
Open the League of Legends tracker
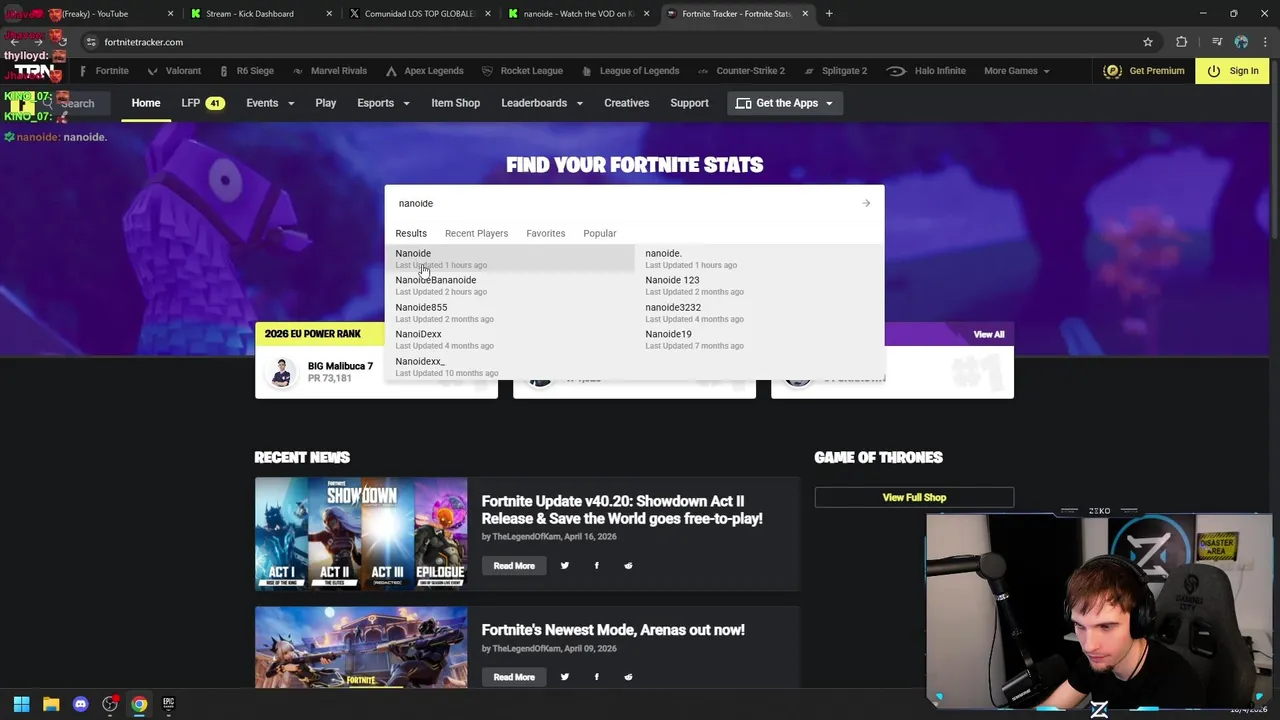(x=630, y=71)
